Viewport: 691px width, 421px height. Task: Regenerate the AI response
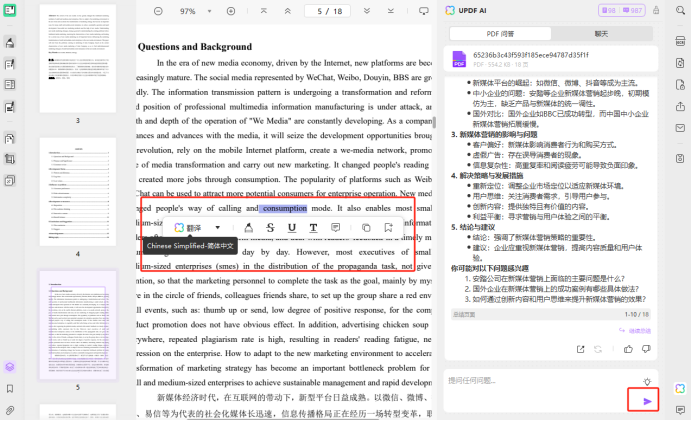pyautogui.click(x=598, y=349)
